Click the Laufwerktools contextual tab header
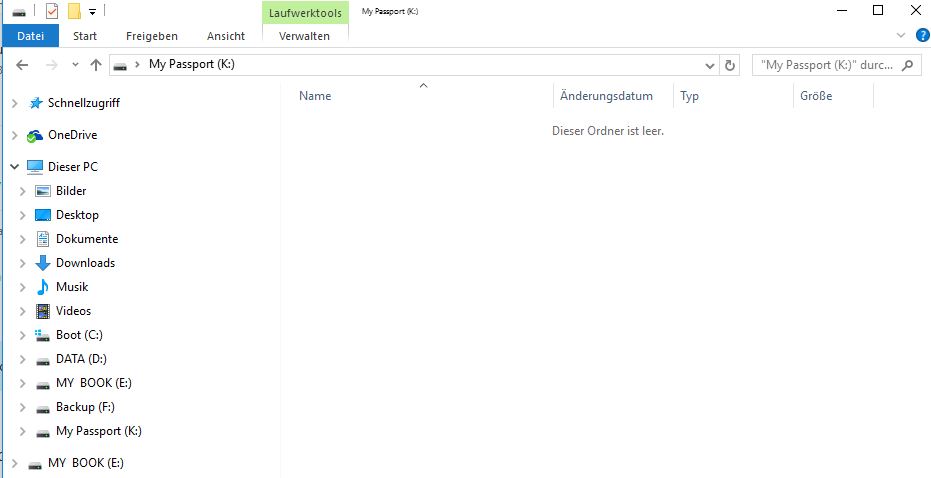The image size is (931, 478). click(x=305, y=12)
